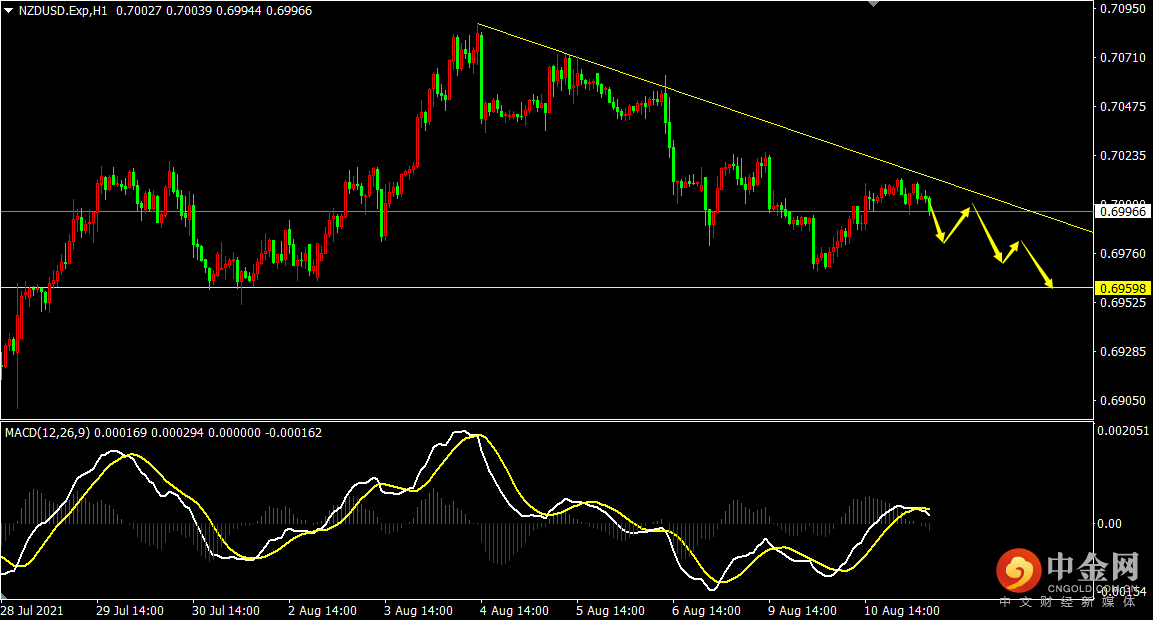Click the 28 Jul 2021 date on time axis
Viewport: 1153px width, 620px height.
tap(32, 610)
